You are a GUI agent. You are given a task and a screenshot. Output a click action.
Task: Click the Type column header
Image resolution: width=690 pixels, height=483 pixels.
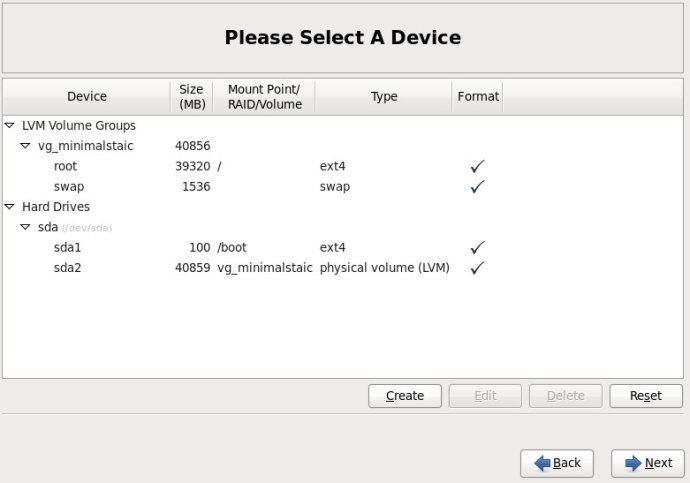pyautogui.click(x=384, y=97)
